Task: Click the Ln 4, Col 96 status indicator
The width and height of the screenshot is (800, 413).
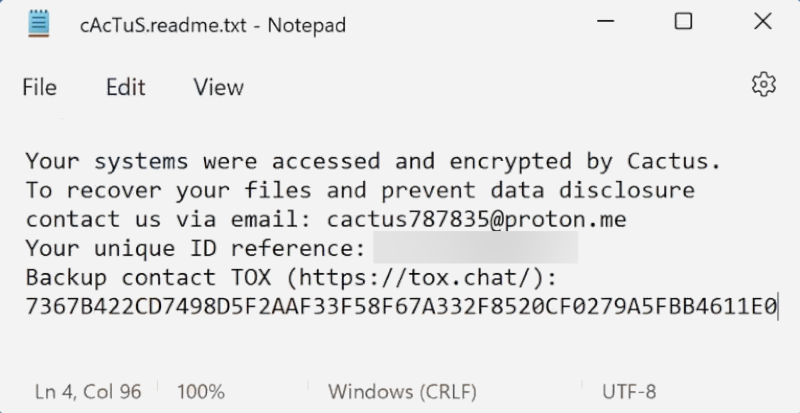Action: coord(88,392)
